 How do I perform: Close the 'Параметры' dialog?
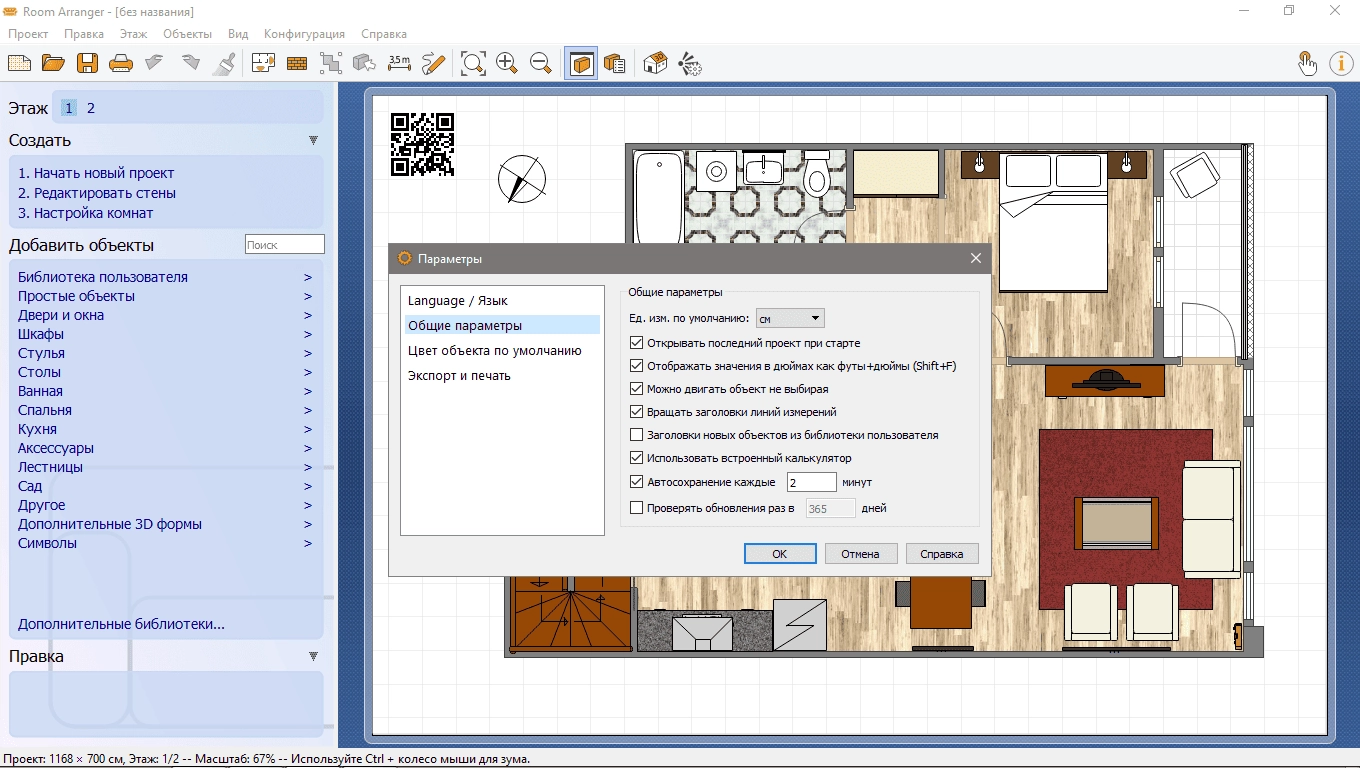(976, 258)
